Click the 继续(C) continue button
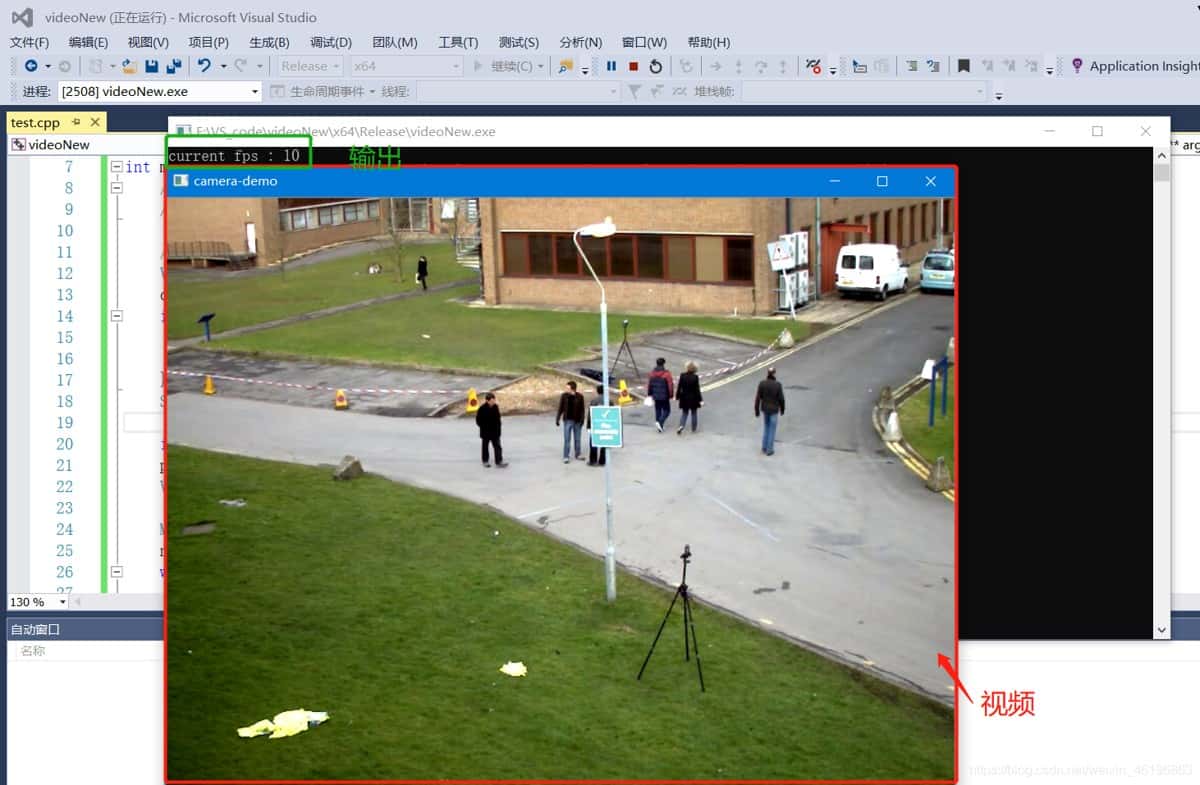This screenshot has width=1200, height=785. [510, 66]
